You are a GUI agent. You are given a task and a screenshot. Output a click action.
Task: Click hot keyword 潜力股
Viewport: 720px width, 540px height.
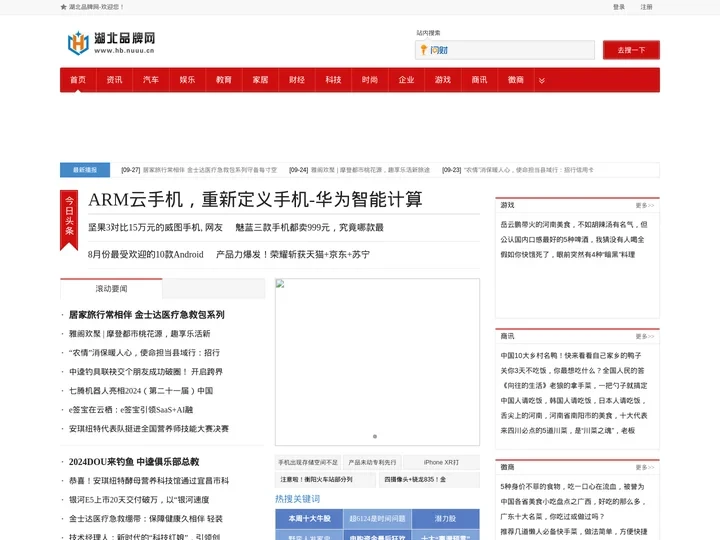click(445, 518)
